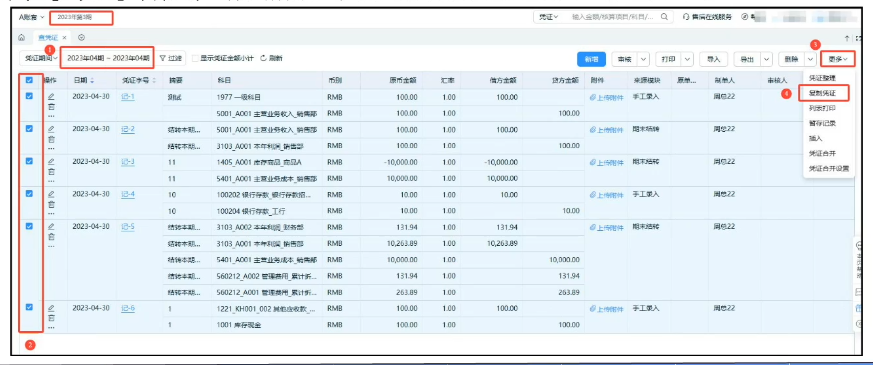
Task: Click the 导入 import button
Action: pyautogui.click(x=714, y=59)
